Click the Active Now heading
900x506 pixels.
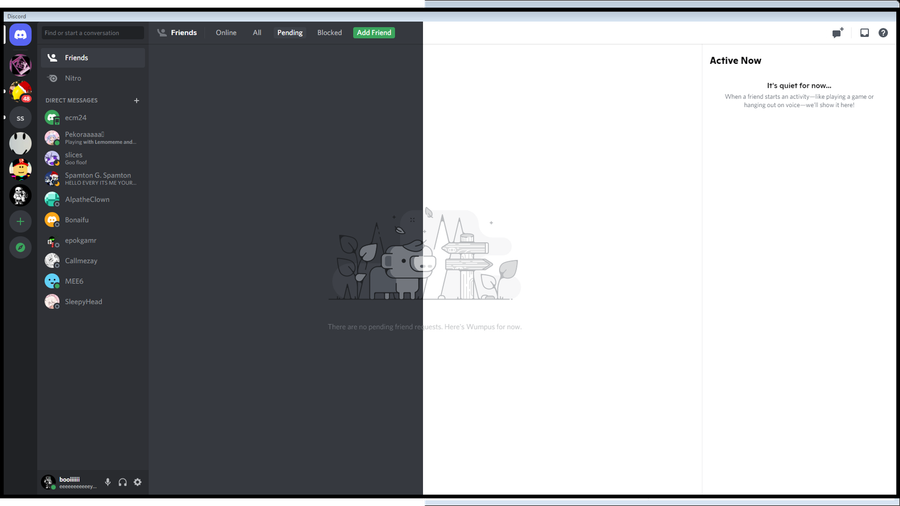[735, 61]
